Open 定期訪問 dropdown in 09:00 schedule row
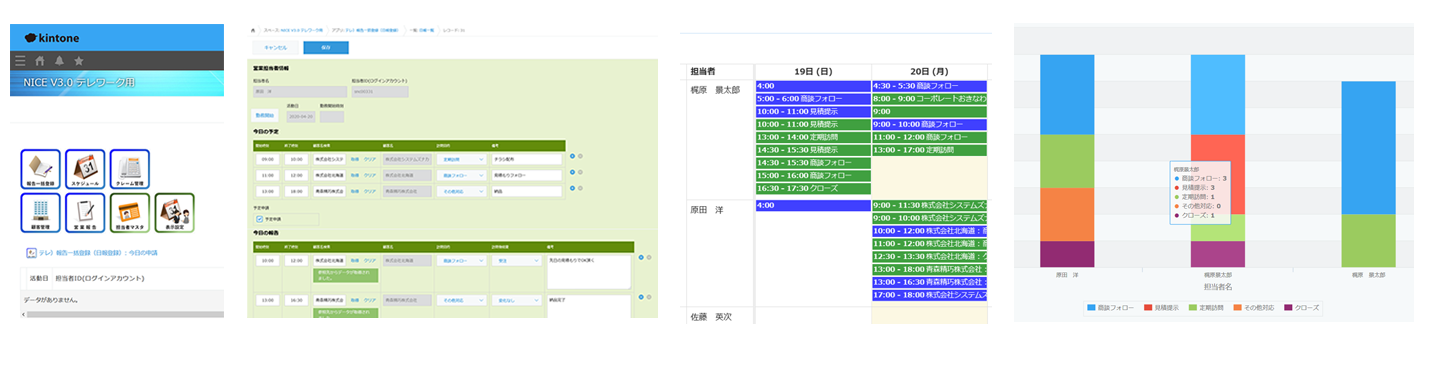The width and height of the screenshot is (1431, 369). click(462, 159)
